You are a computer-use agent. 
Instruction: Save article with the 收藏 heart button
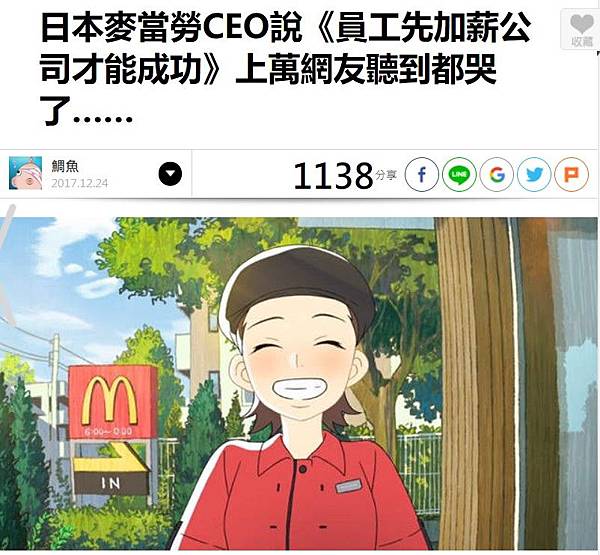coord(582,30)
